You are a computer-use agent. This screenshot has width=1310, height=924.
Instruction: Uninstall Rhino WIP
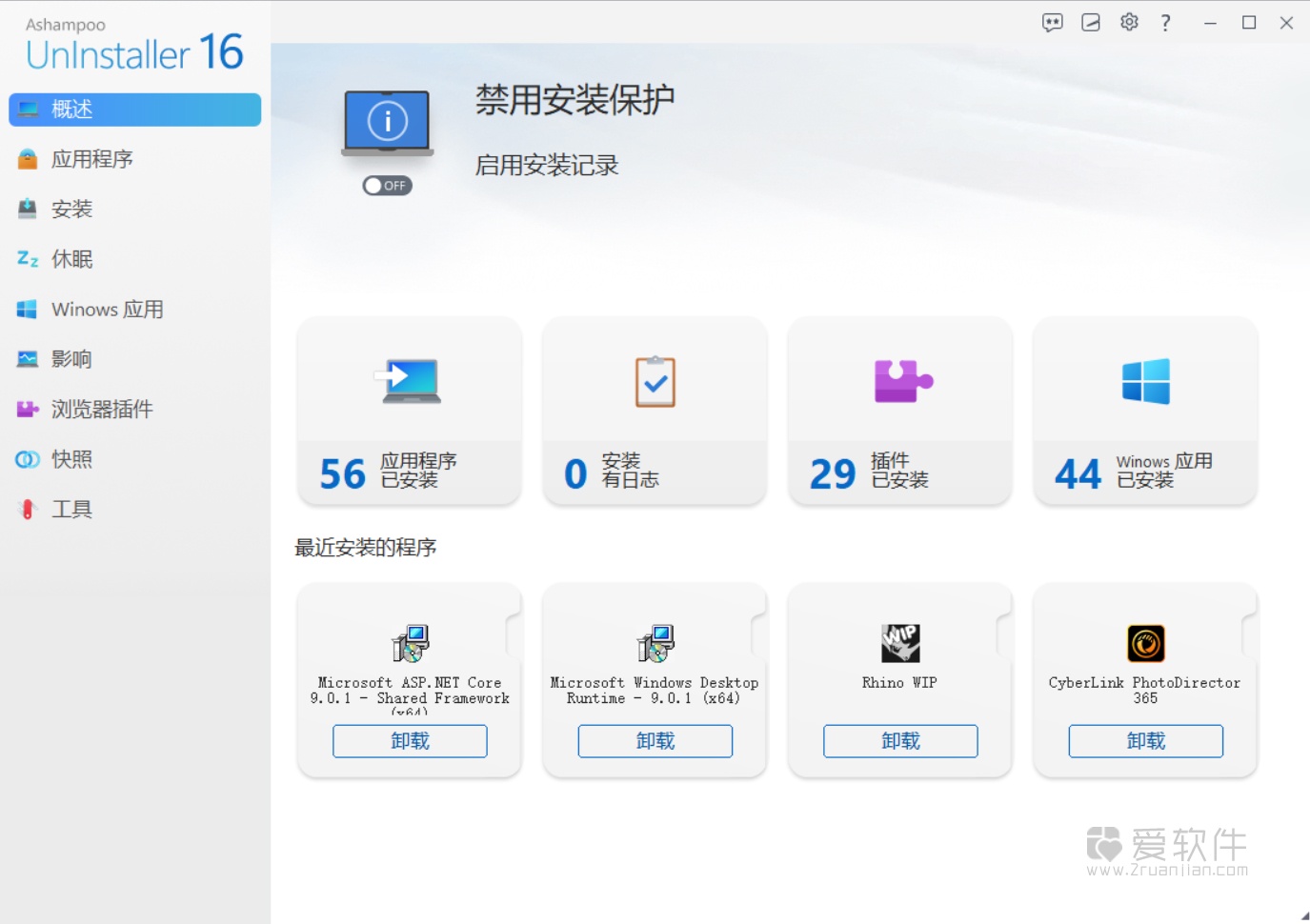tap(899, 741)
